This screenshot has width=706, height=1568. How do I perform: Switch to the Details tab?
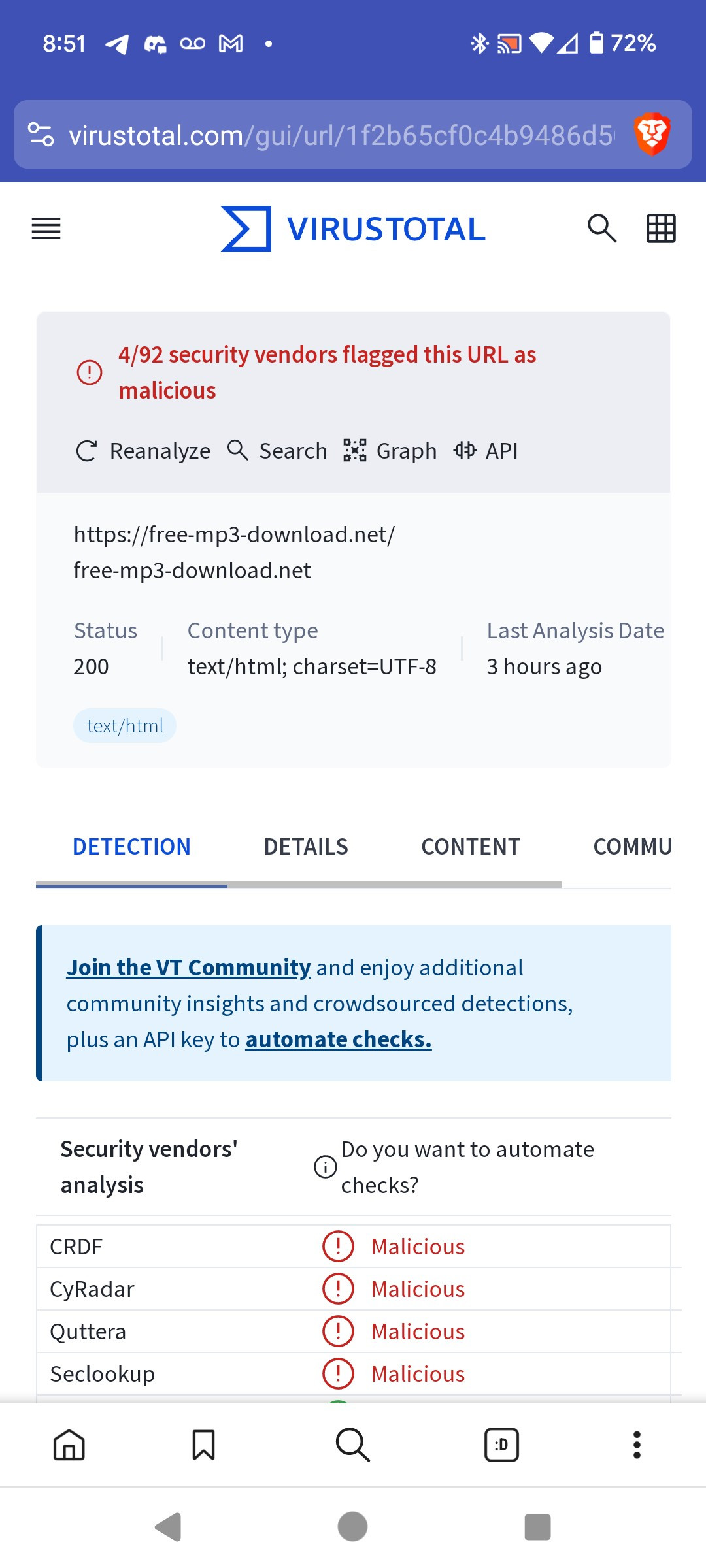click(x=306, y=847)
